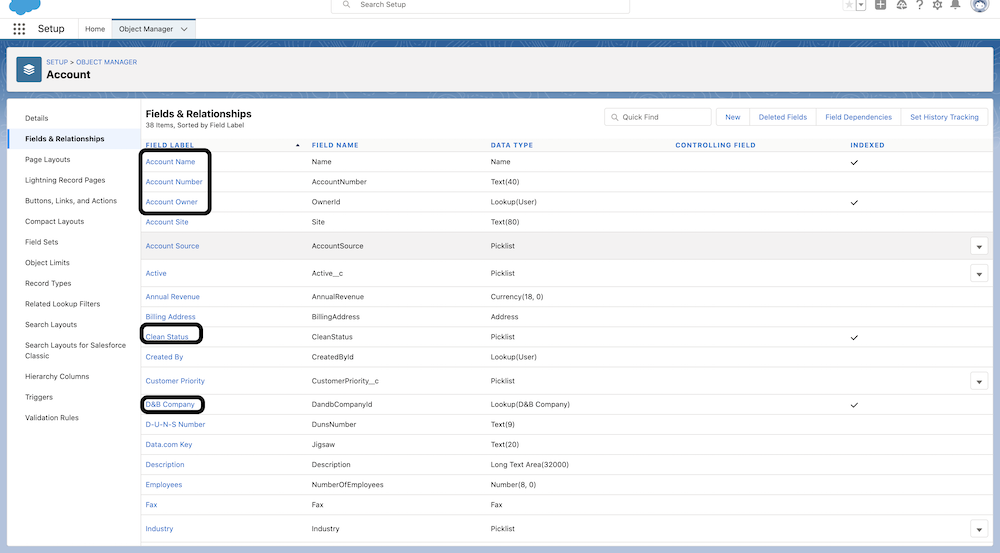Open Details in the sidebar

tap(36, 118)
